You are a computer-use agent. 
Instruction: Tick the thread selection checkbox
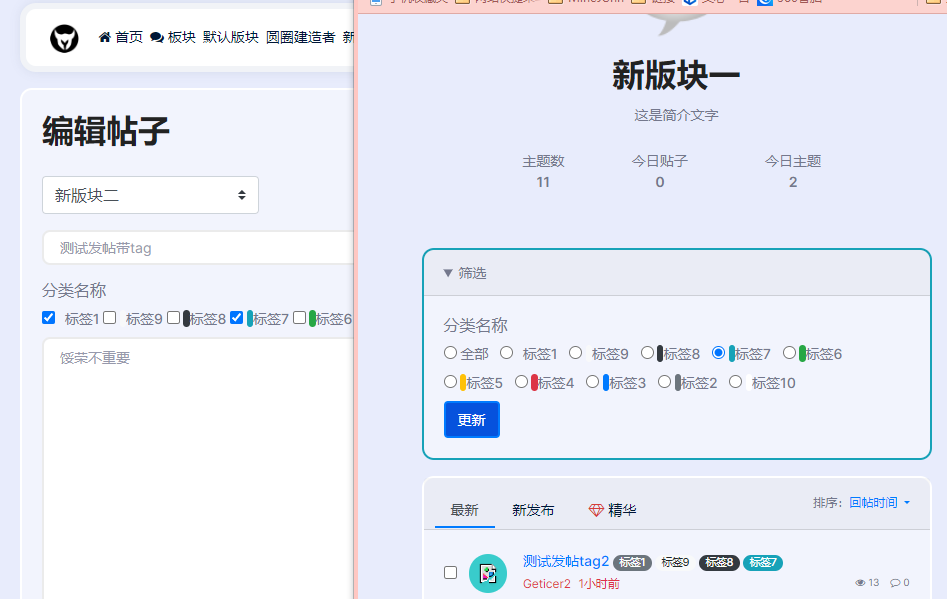point(450,572)
